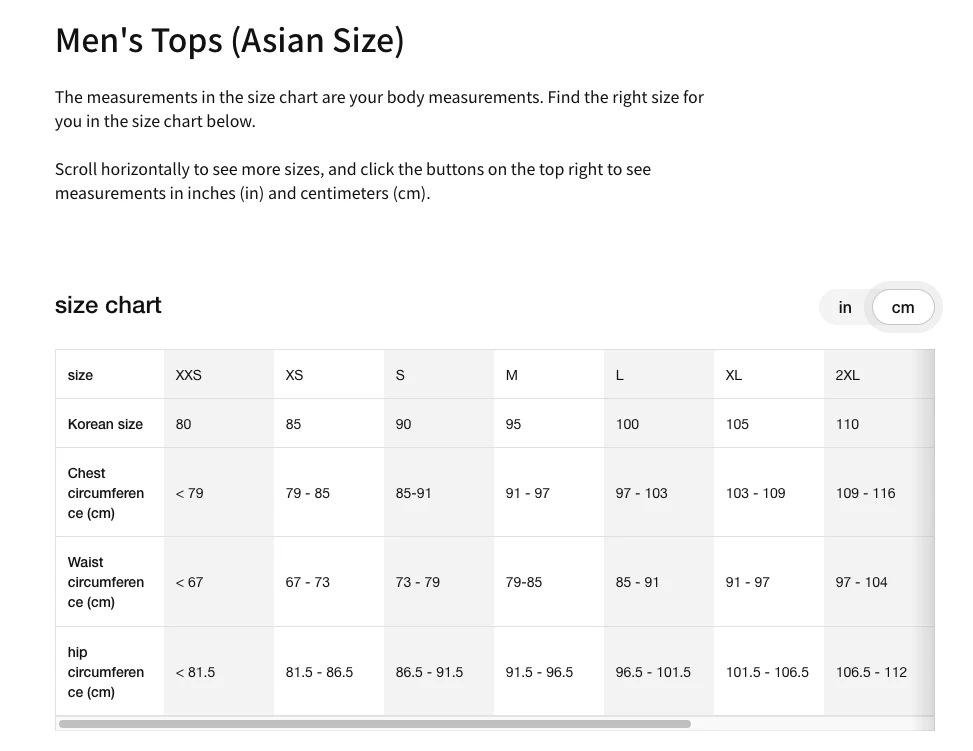Click the size chart heading
The width and height of the screenshot is (973, 751).
coord(108,305)
